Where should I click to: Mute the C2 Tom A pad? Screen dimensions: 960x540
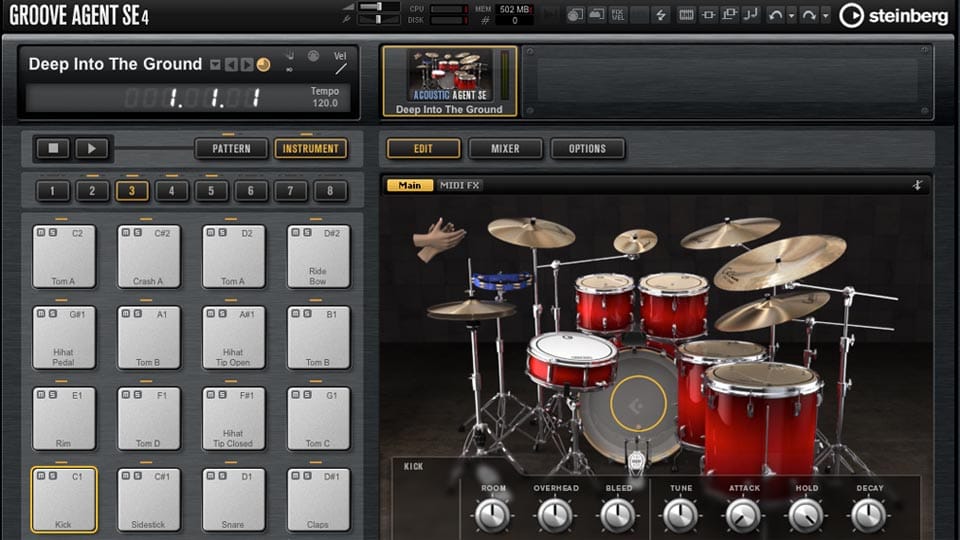[x=41, y=233]
